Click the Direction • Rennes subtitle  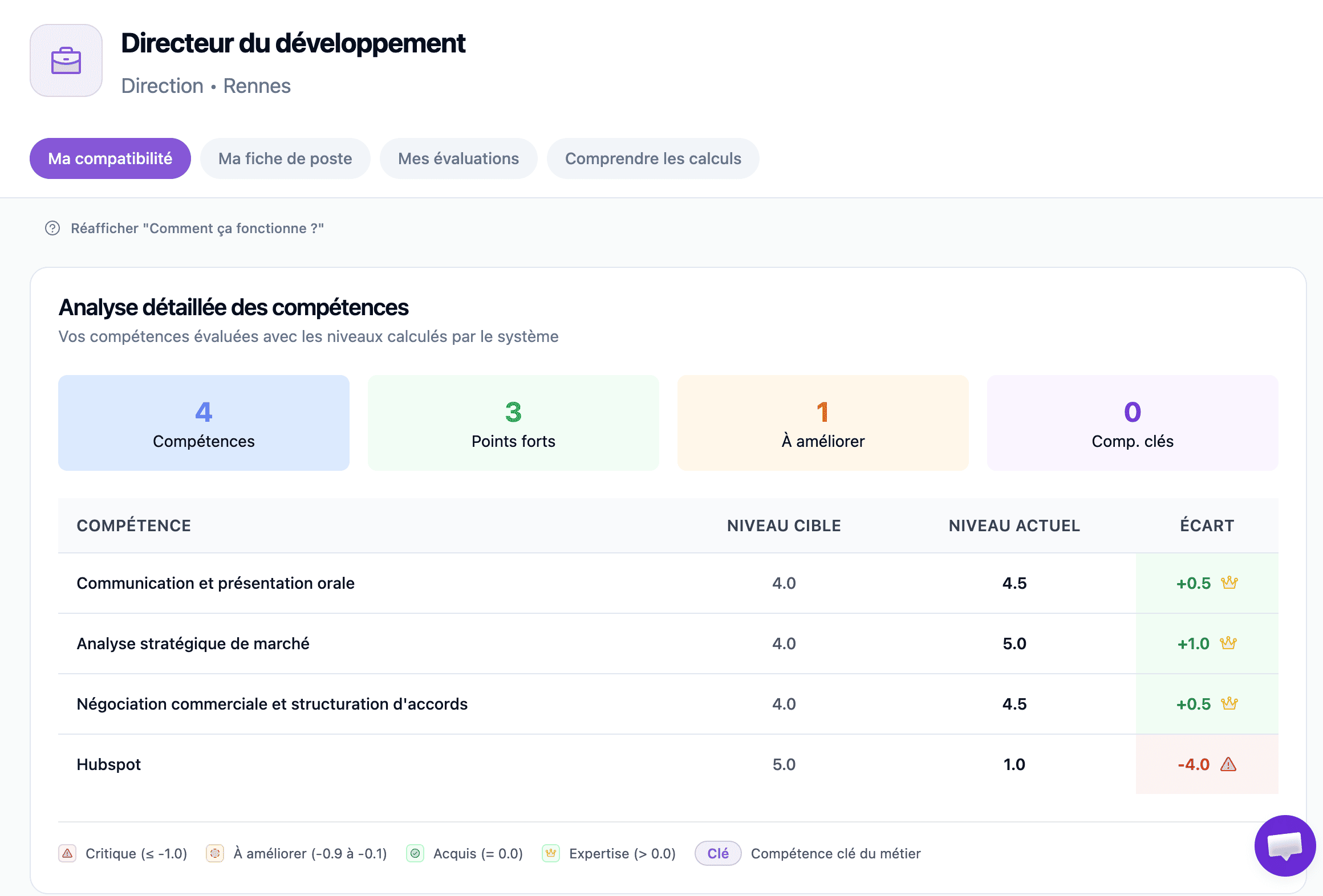tap(206, 86)
